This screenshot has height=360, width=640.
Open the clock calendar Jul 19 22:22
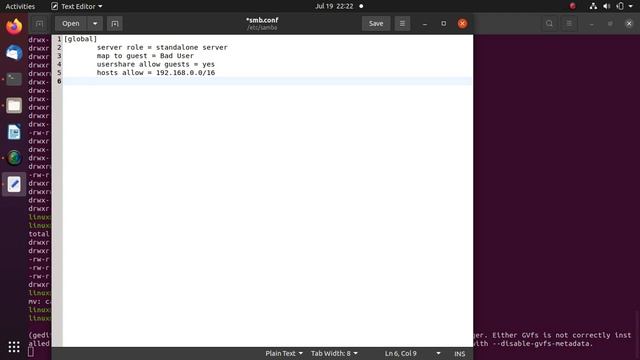(334, 6)
